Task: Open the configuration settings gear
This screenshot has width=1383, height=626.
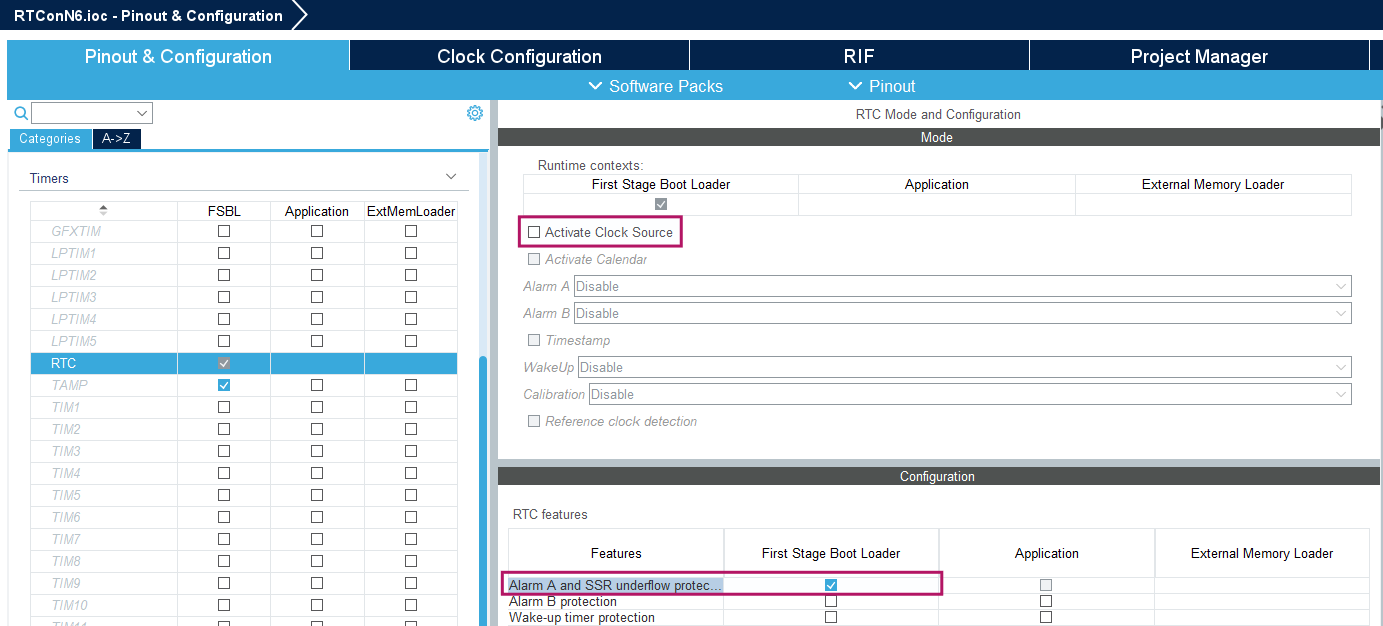Action: 474,112
